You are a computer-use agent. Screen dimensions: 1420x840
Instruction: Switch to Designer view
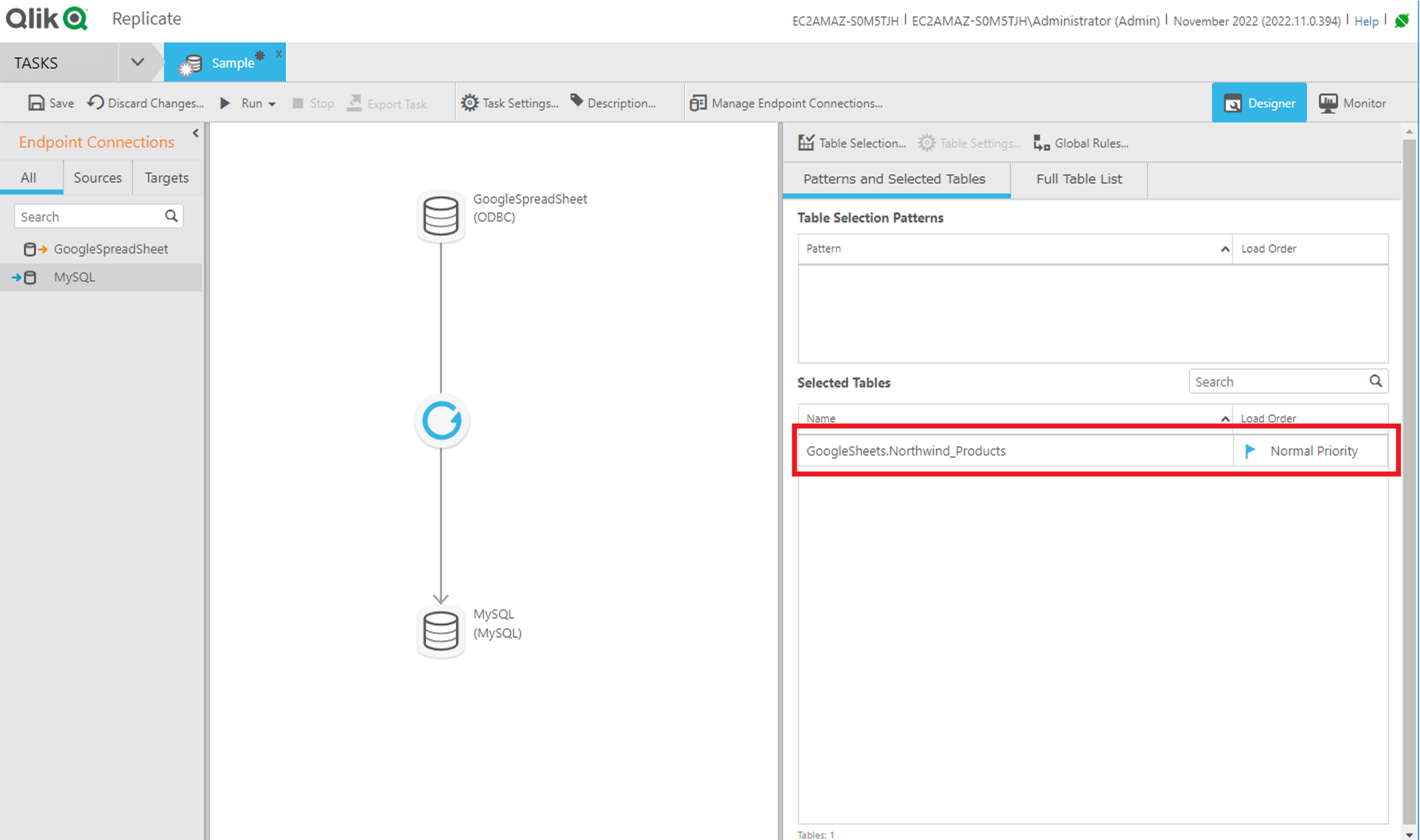pos(1258,103)
